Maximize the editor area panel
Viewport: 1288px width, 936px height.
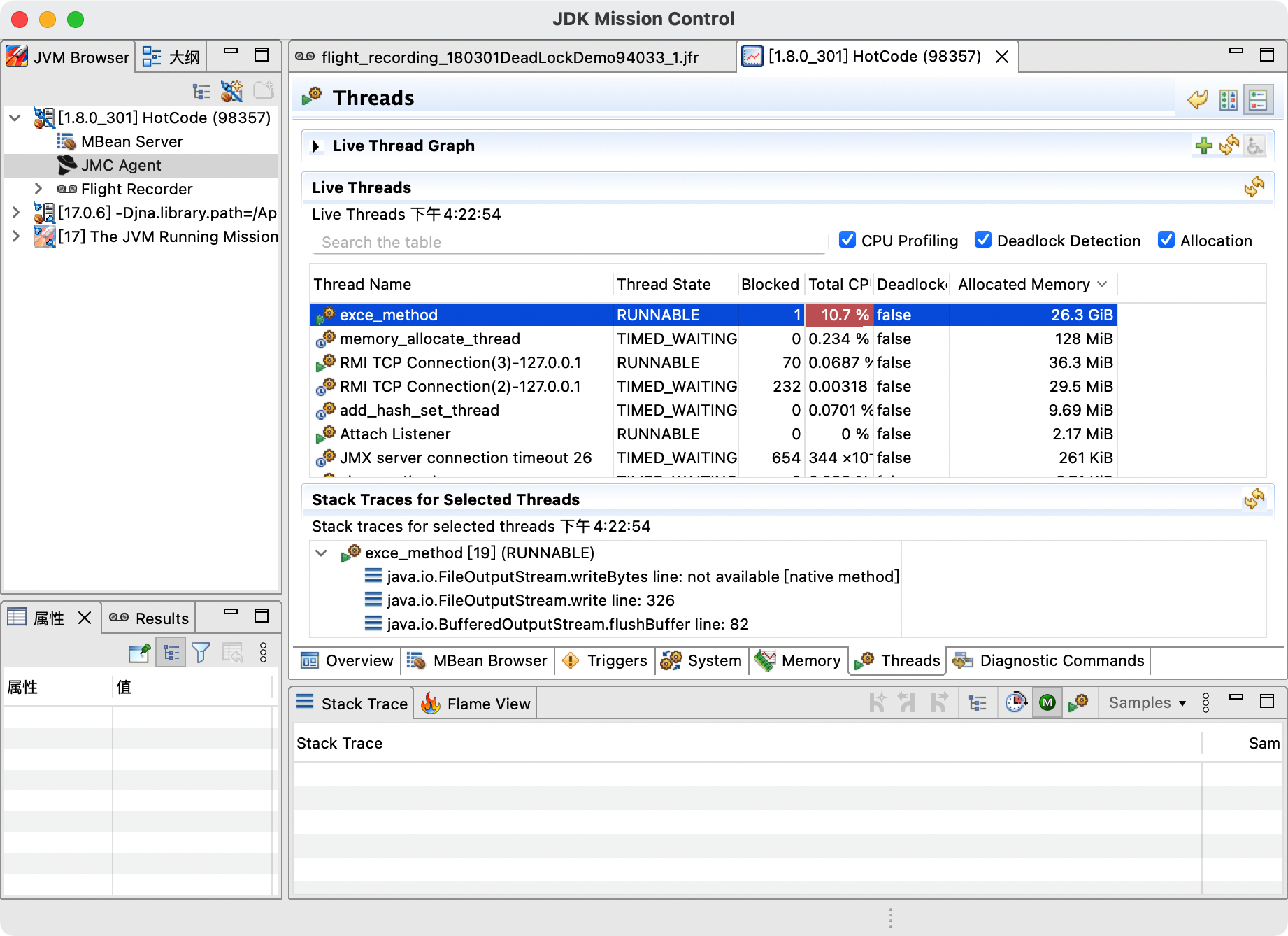[x=1267, y=55]
